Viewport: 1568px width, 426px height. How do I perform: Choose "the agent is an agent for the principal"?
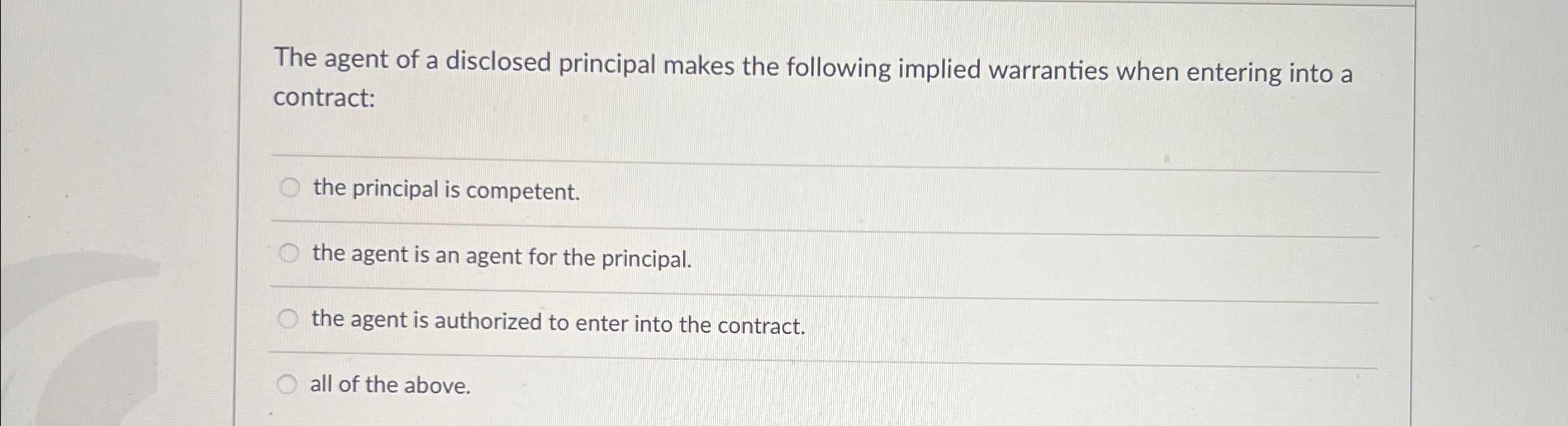tap(290, 252)
